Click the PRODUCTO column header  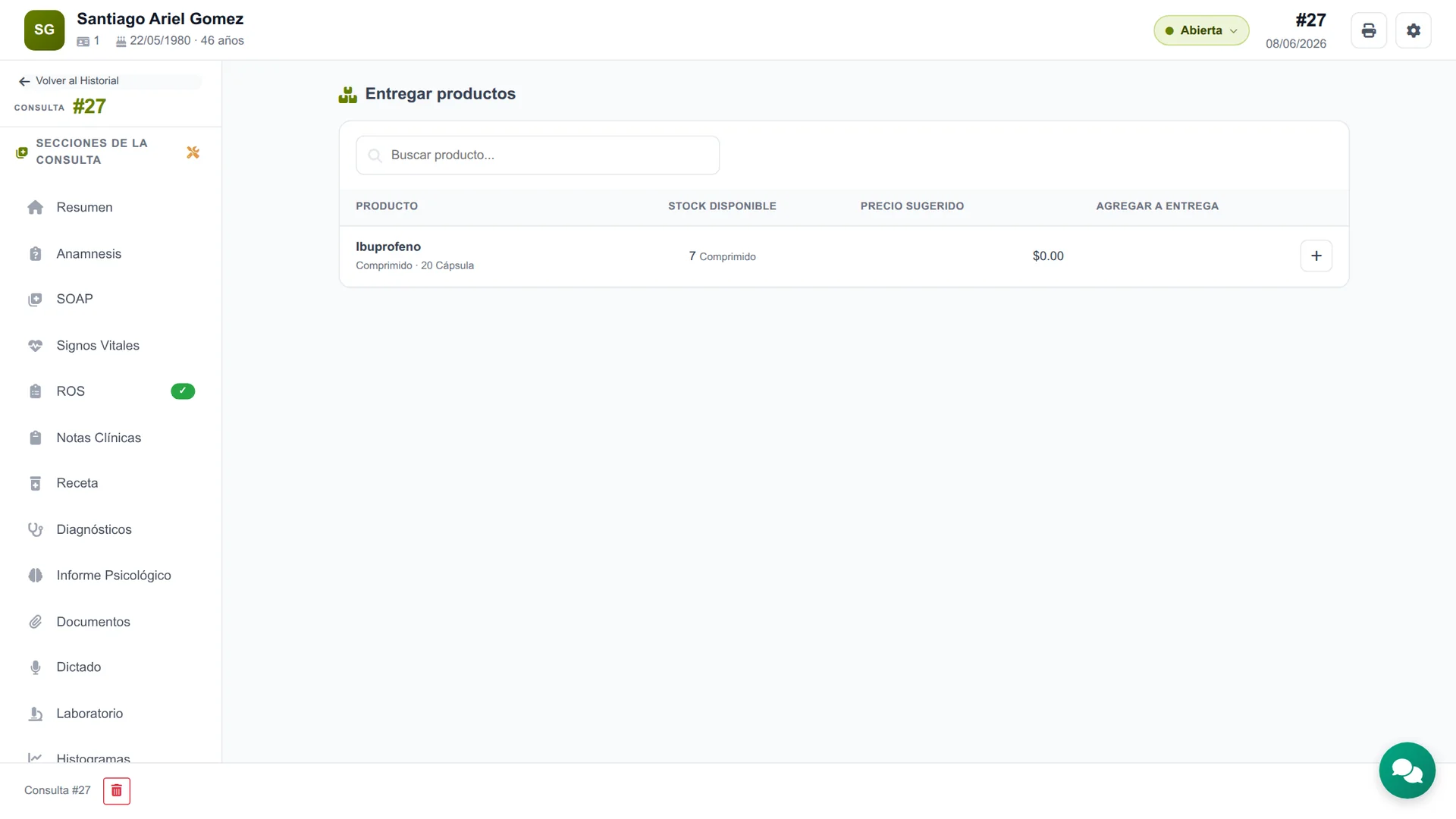(387, 206)
